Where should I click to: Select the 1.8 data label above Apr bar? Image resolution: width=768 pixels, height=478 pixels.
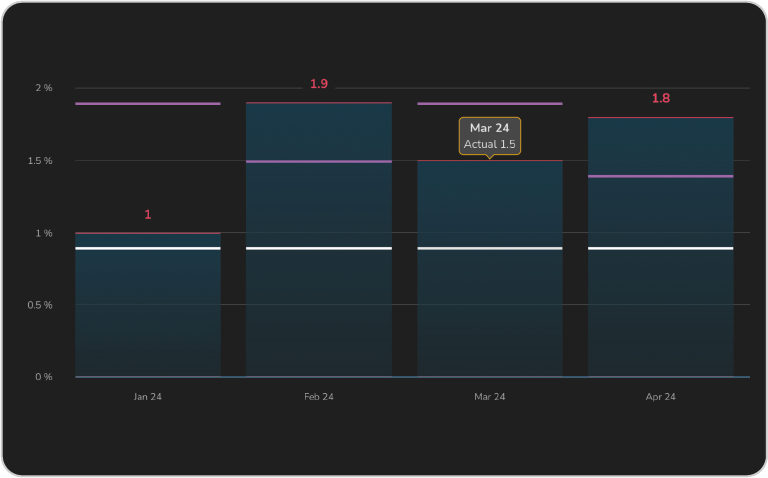[661, 99]
